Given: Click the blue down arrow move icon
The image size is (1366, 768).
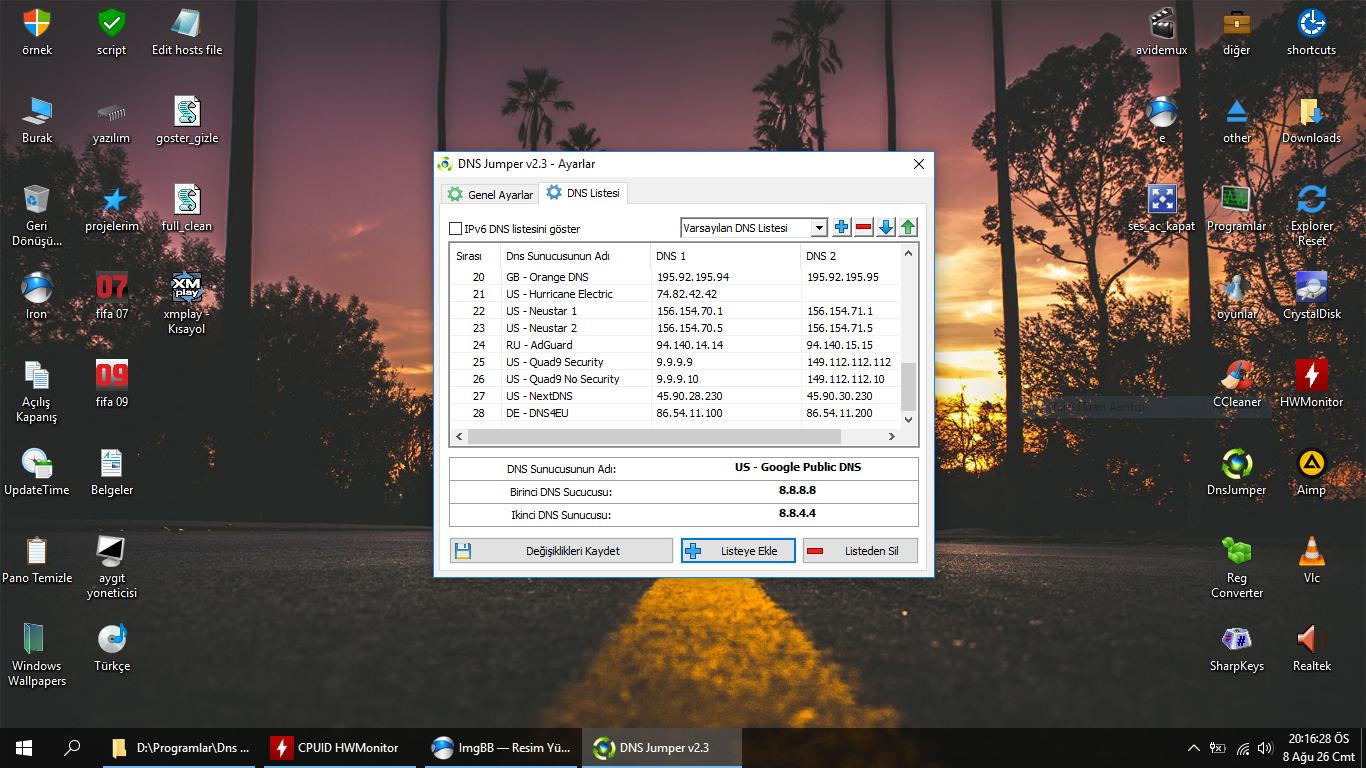Looking at the screenshot, I should pos(886,228).
